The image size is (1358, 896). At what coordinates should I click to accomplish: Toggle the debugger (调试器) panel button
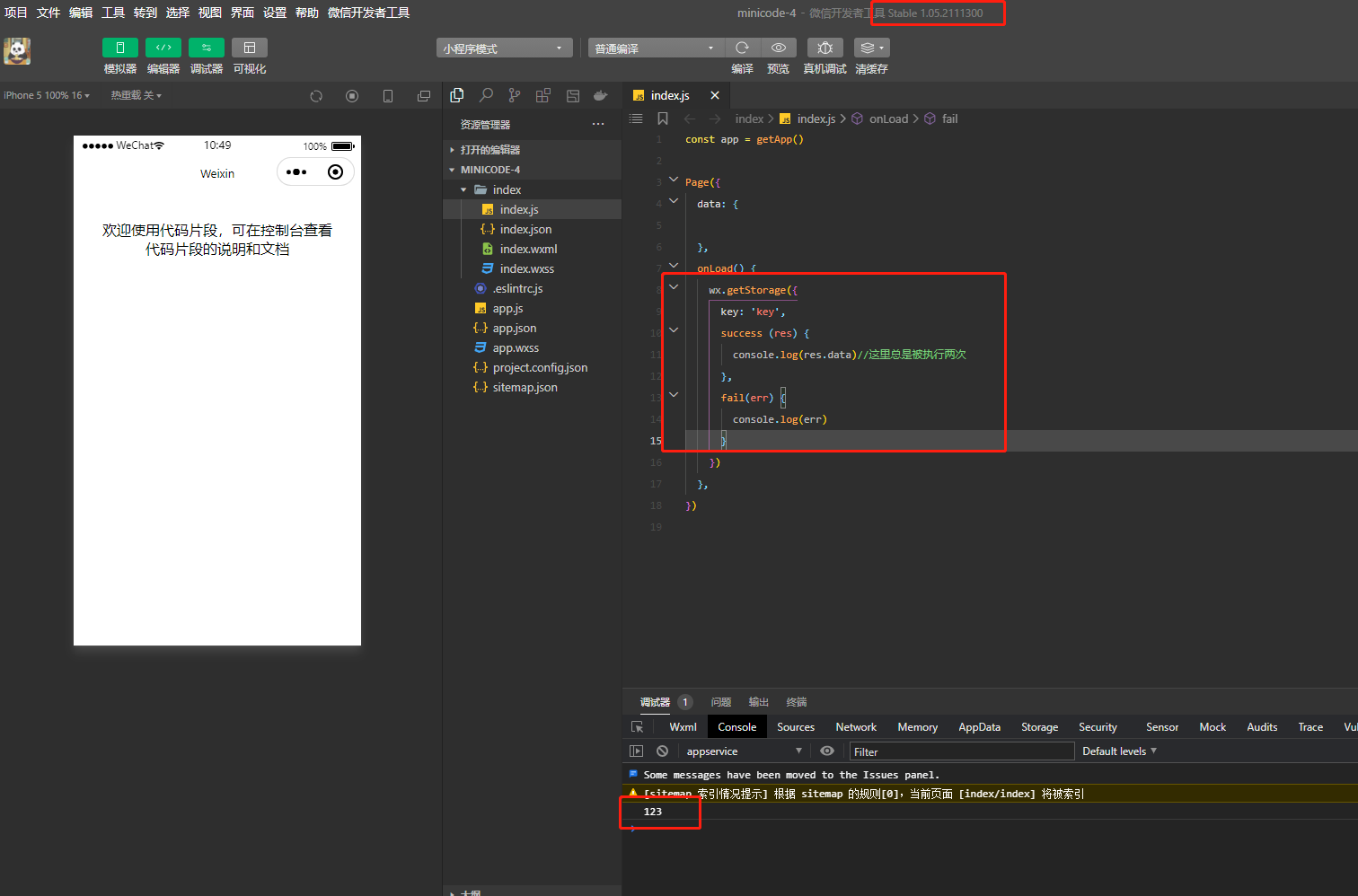207,48
